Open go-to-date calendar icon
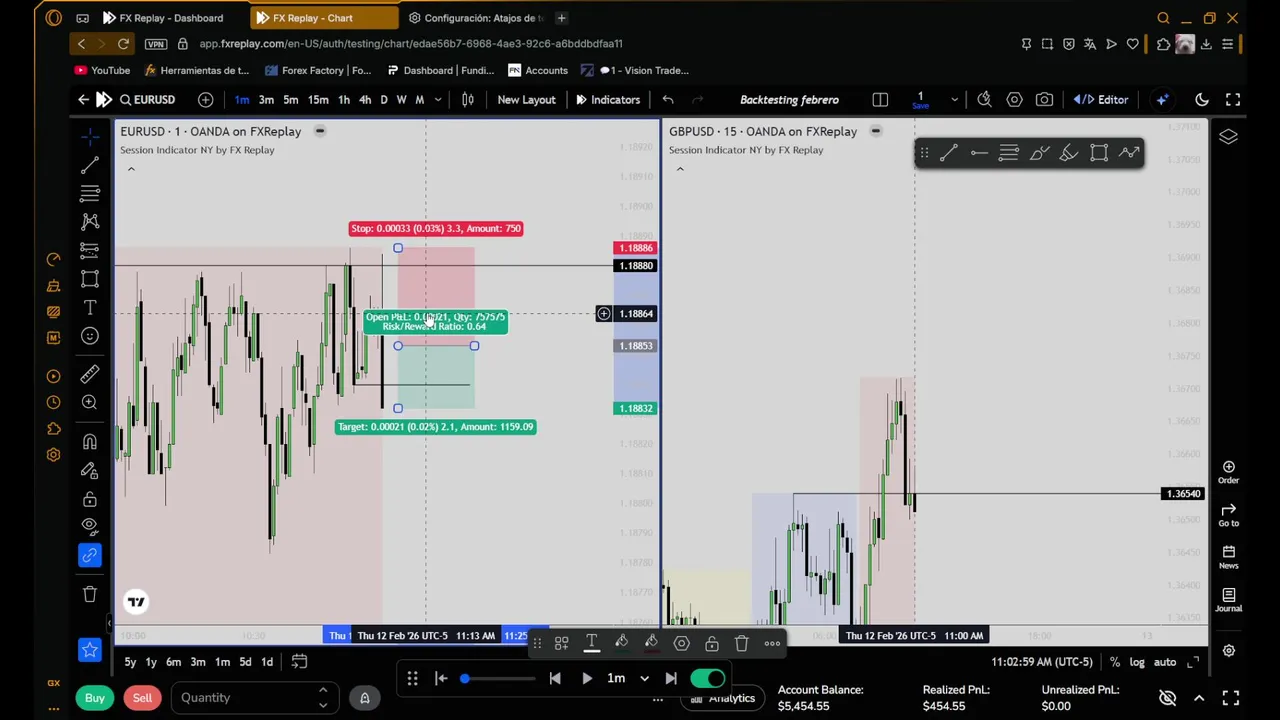 [299, 662]
